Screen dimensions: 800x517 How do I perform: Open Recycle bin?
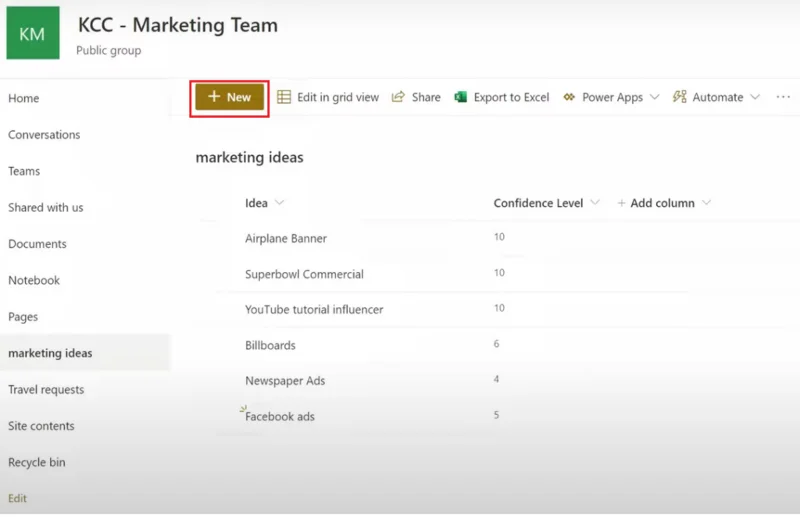click(x=37, y=462)
